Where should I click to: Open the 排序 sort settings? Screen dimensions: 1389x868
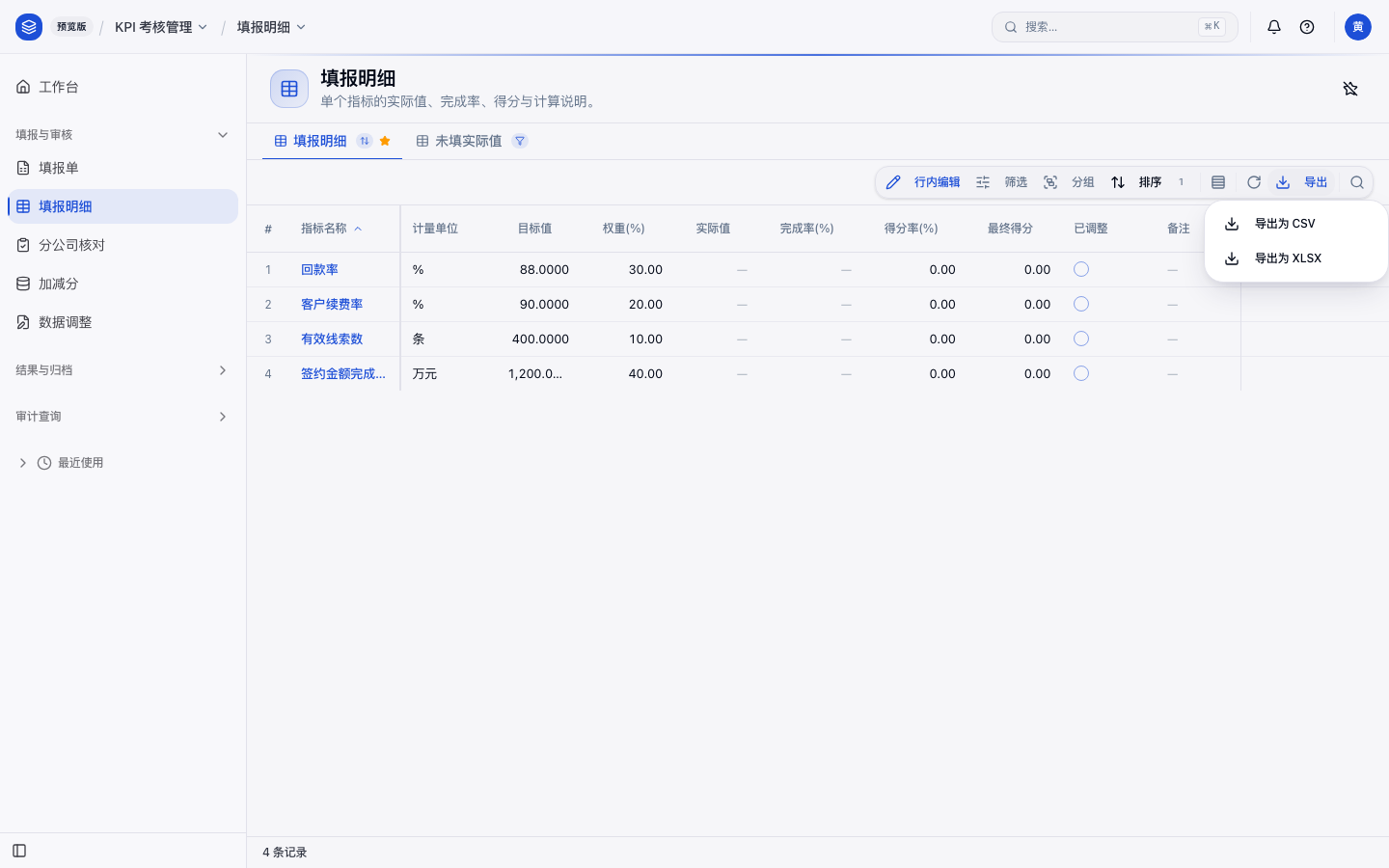point(1148,182)
